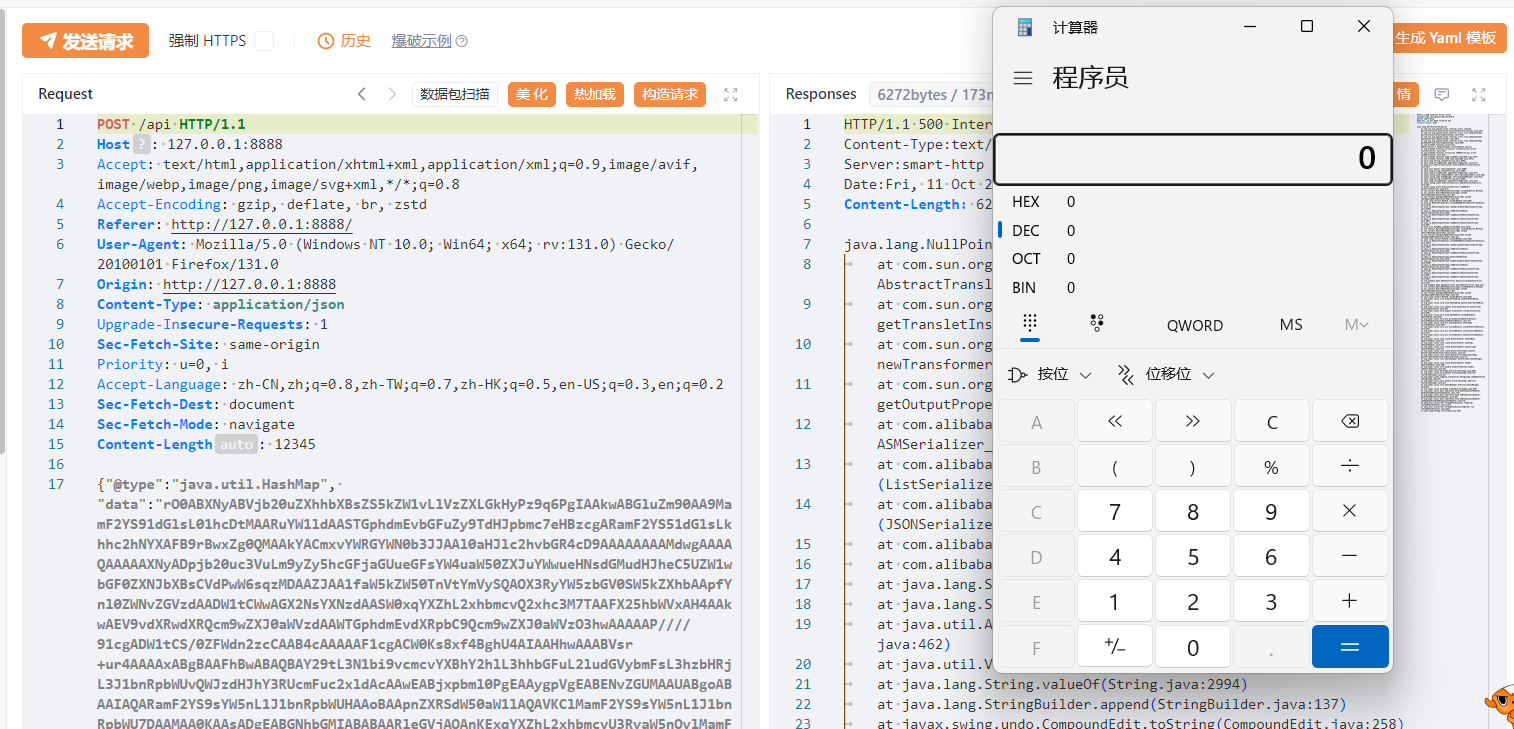This screenshot has height=729, width=1514.
Task: Click the help question mark beside 爆破示例
Action: (461, 41)
